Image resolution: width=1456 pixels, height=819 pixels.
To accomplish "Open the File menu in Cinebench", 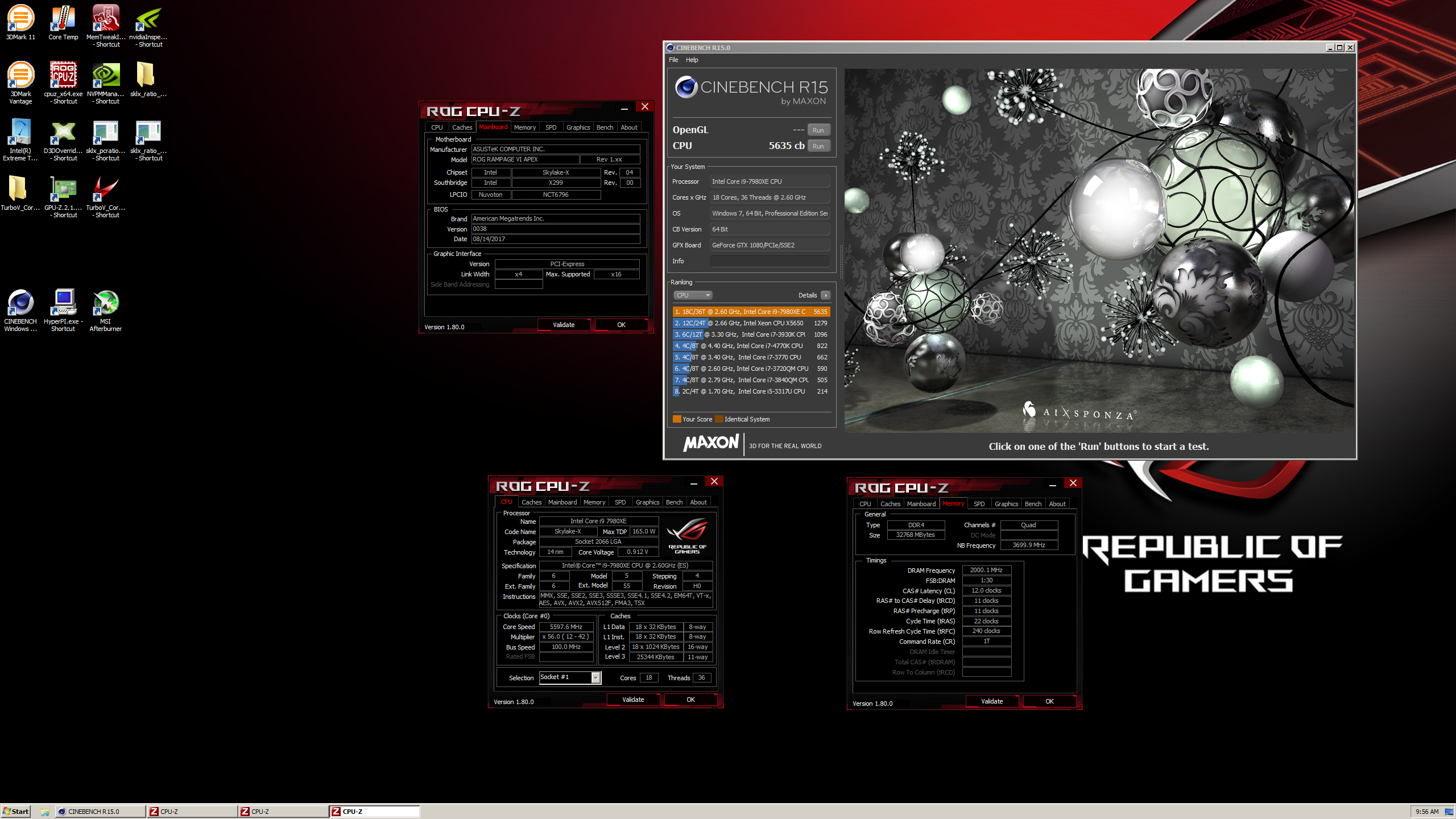I will (673, 60).
